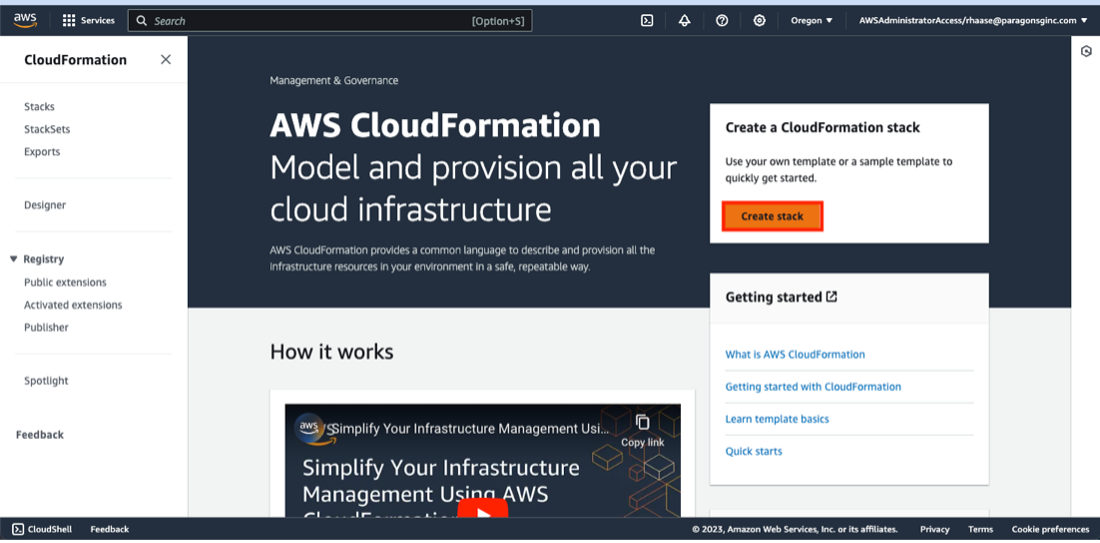Image resolution: width=1100 pixels, height=543 pixels.
Task: Click Feedback in the sidebar
Action: pos(40,434)
